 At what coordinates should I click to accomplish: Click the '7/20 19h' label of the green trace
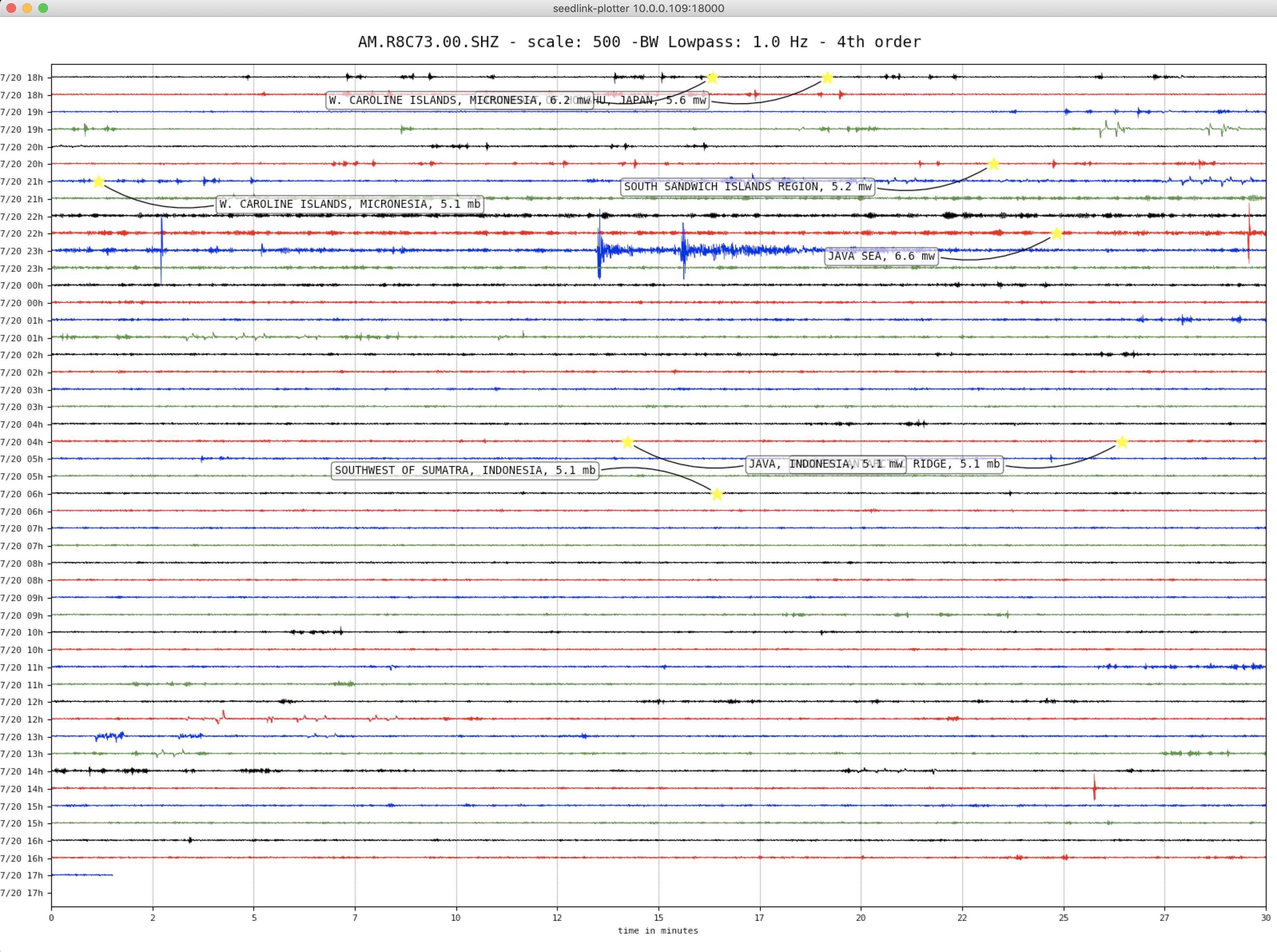tap(22, 129)
